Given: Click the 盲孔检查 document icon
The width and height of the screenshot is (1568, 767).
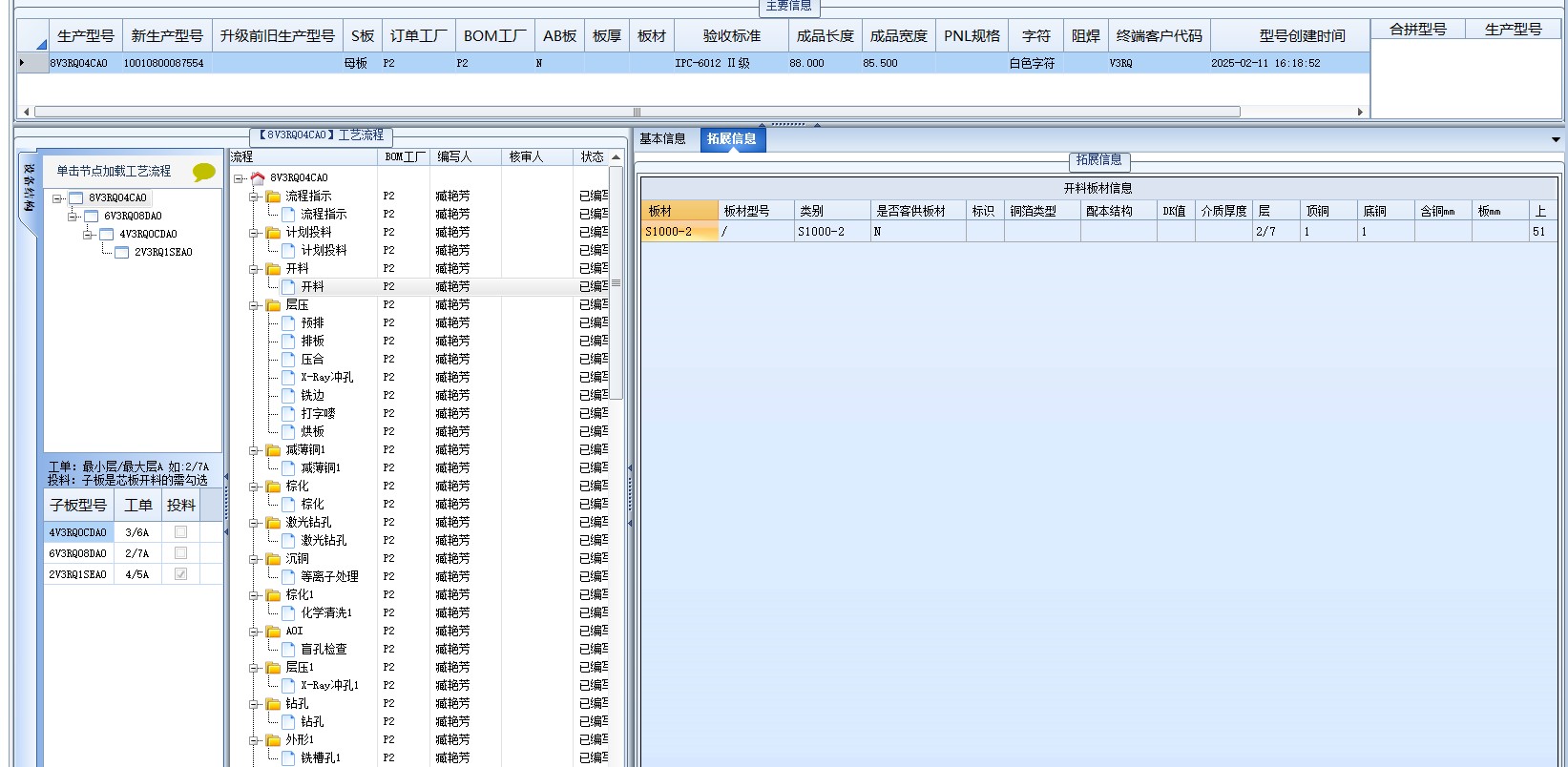Looking at the screenshot, I should click(x=288, y=650).
